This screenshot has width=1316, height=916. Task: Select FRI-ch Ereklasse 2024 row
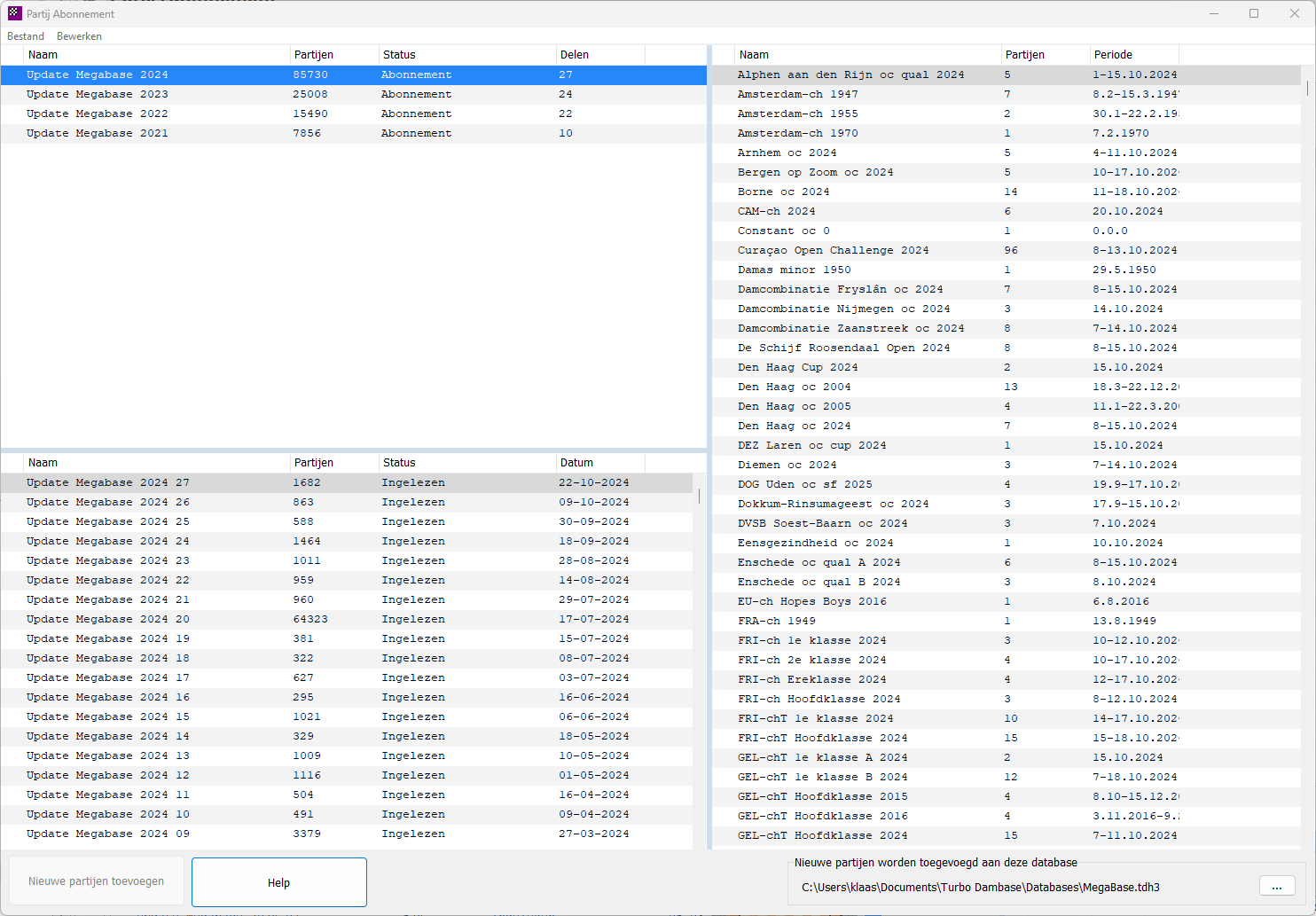tap(1007, 680)
